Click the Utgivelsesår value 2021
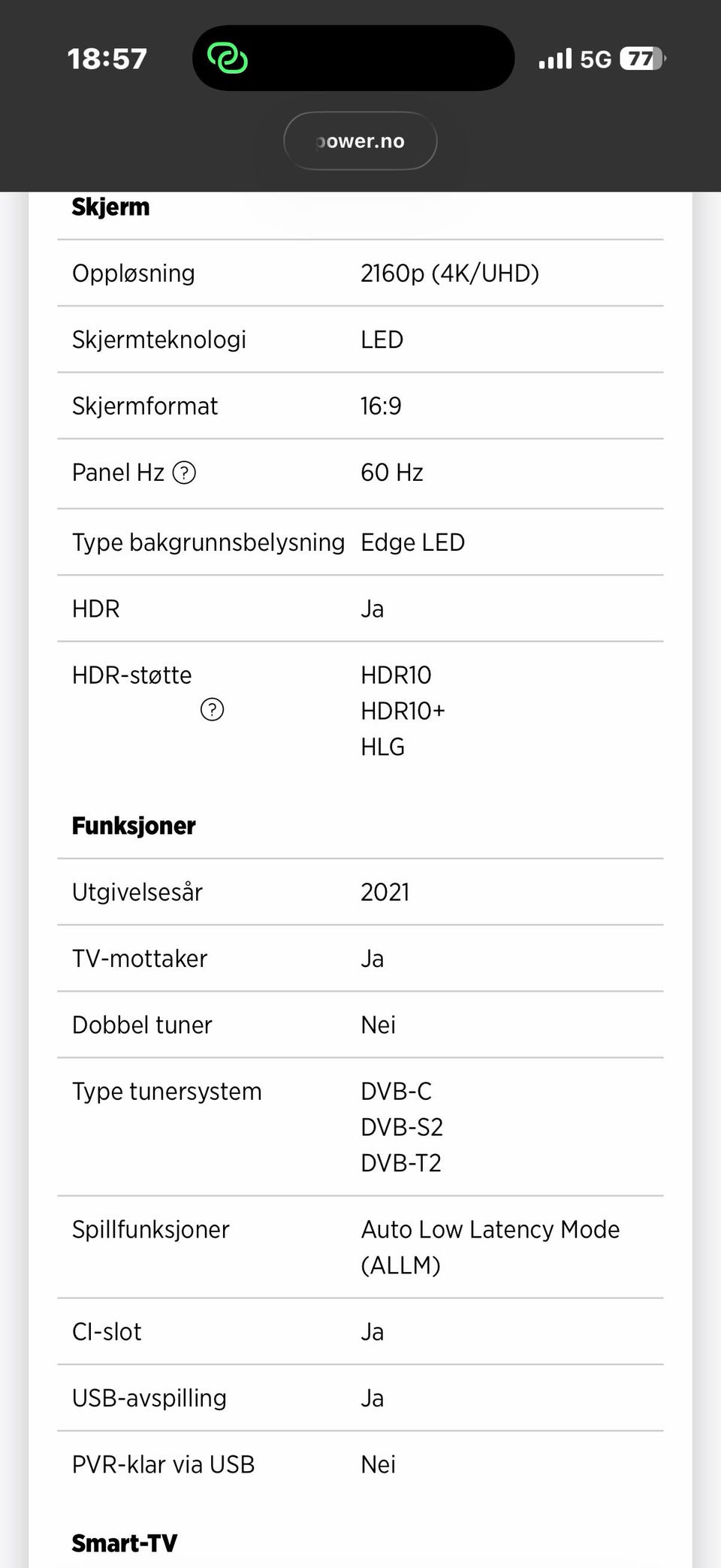The image size is (721, 1568). point(385,893)
